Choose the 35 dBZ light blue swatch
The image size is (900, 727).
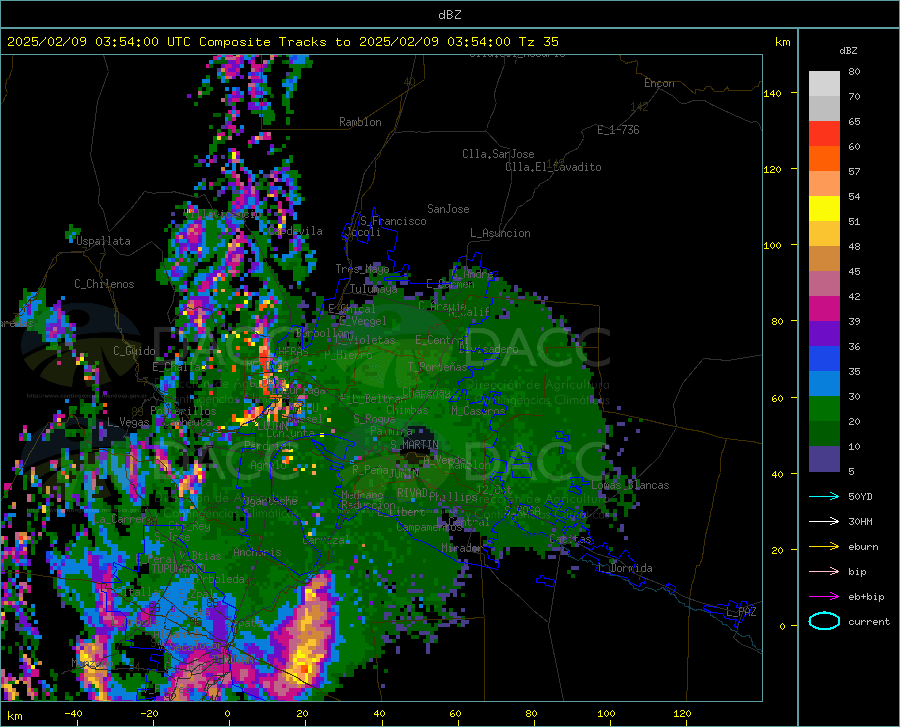pyautogui.click(x=824, y=384)
